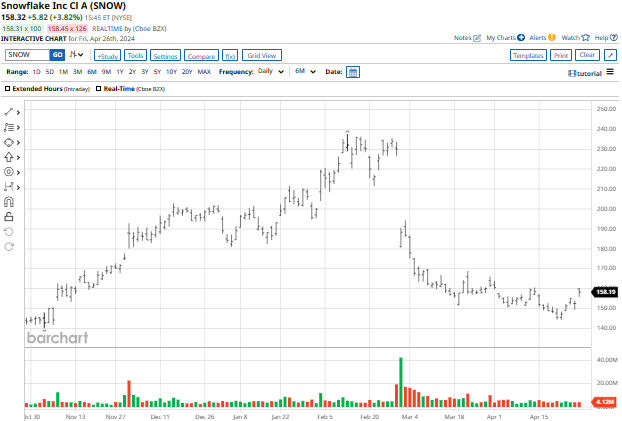622x421 pixels.
Task: Select the trend line drawing tool
Action: pyautogui.click(x=10, y=112)
